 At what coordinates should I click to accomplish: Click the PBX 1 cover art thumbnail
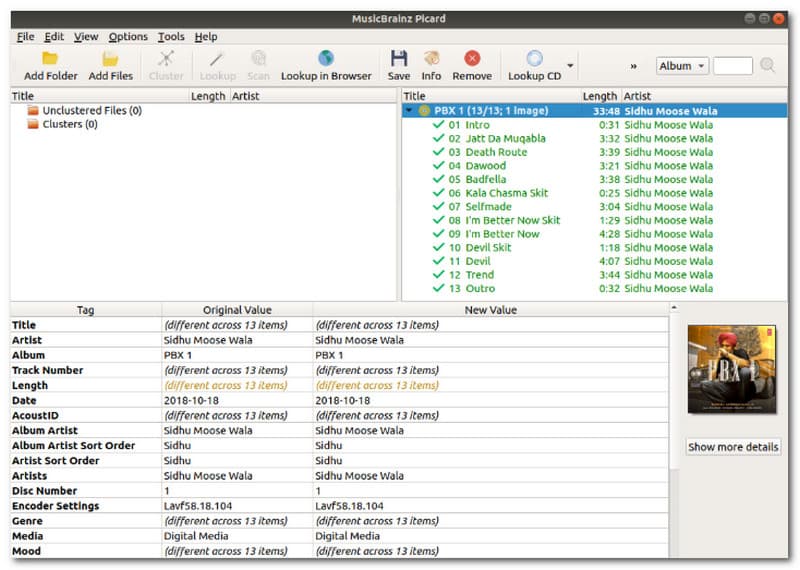coord(732,369)
